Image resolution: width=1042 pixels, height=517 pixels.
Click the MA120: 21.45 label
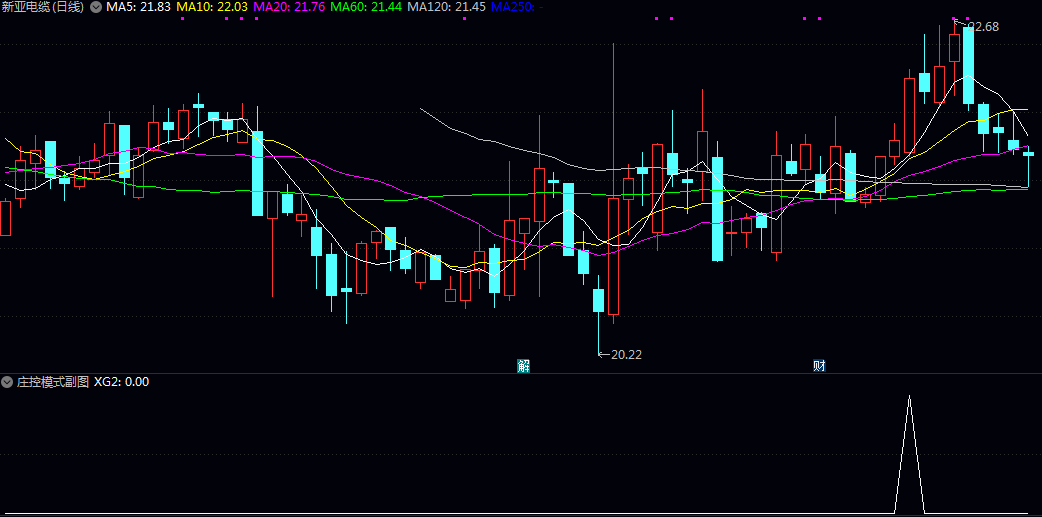[446, 7]
